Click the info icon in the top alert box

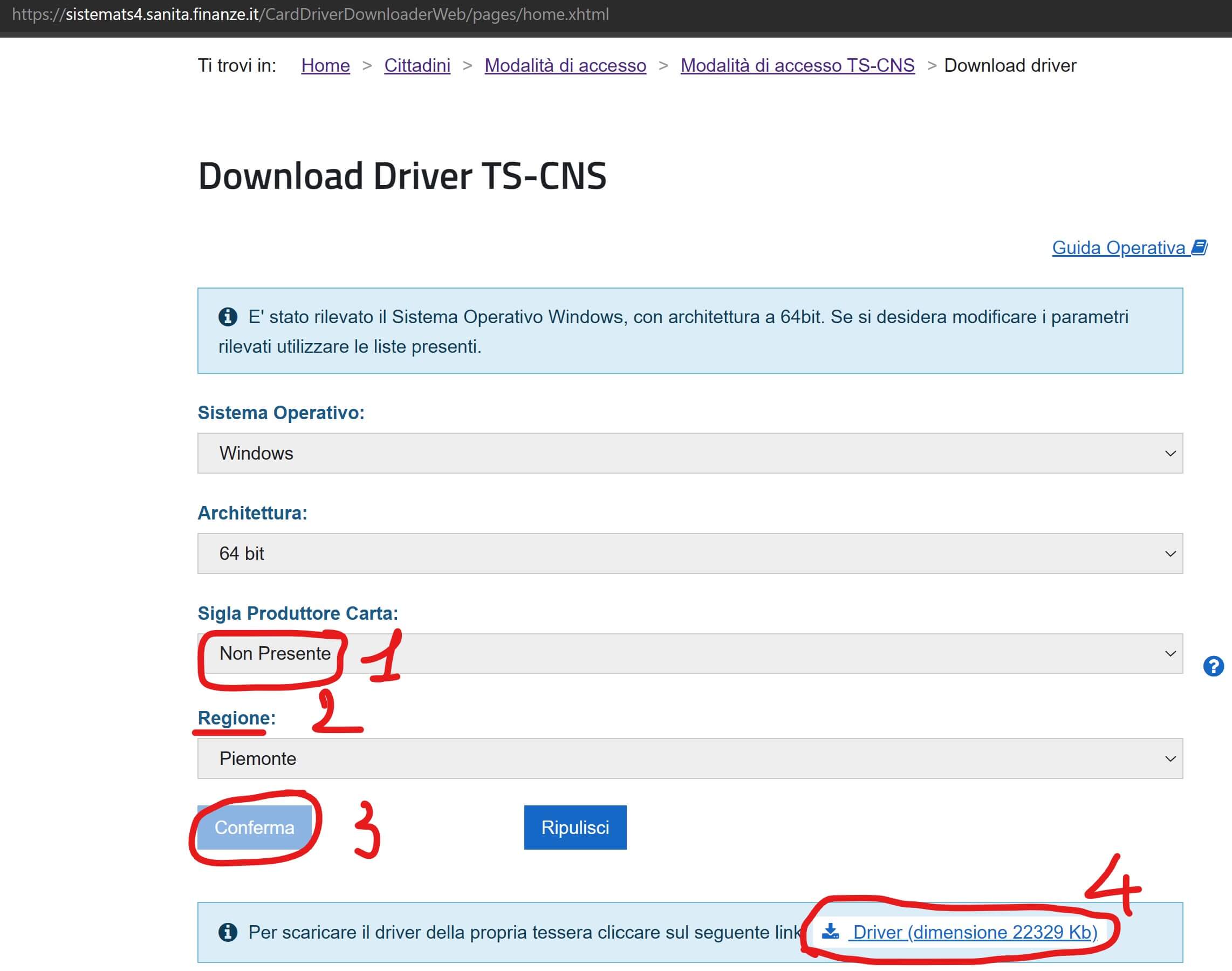228,317
